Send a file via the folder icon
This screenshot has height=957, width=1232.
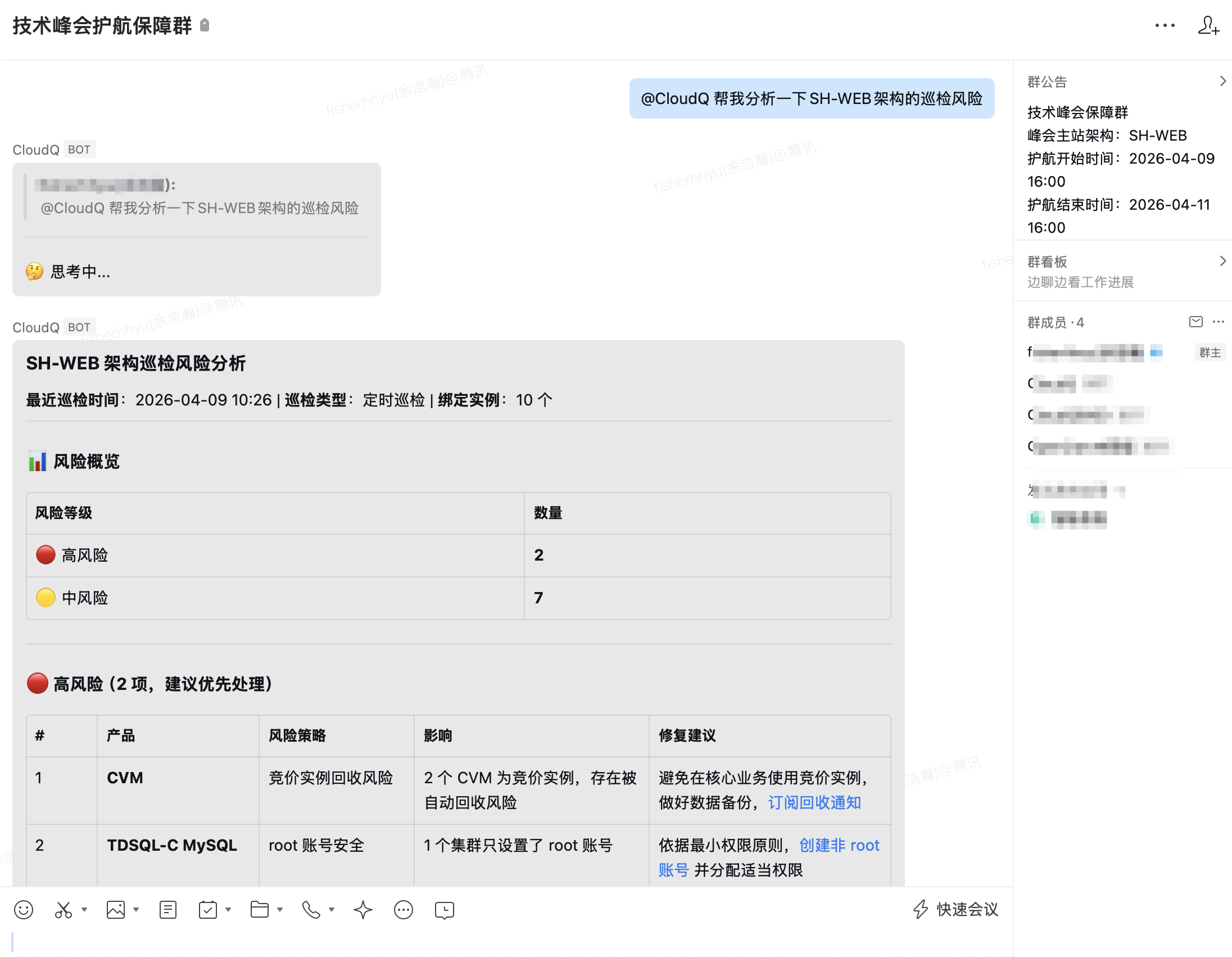click(259, 910)
